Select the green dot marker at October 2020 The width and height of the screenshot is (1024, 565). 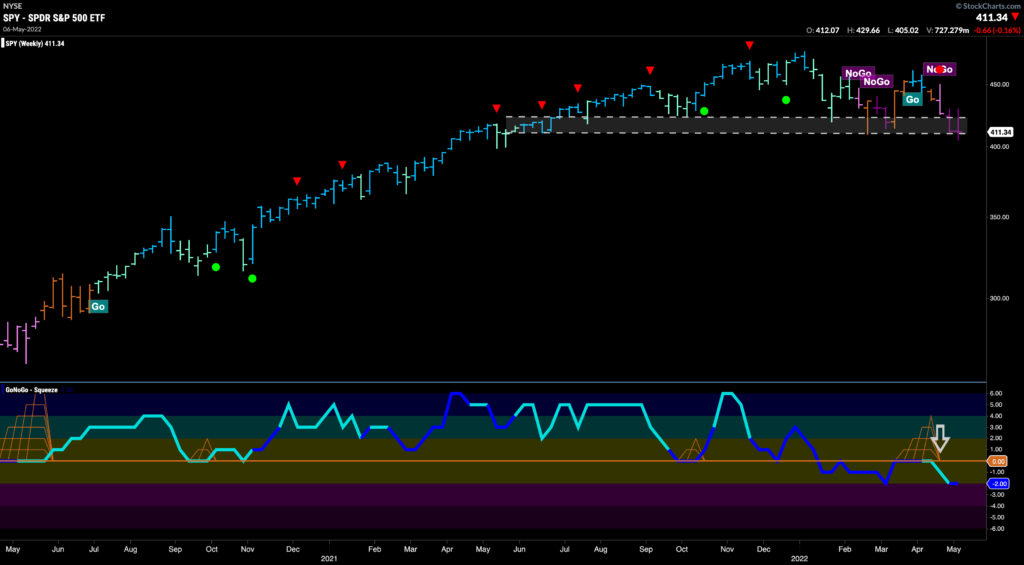(x=216, y=266)
